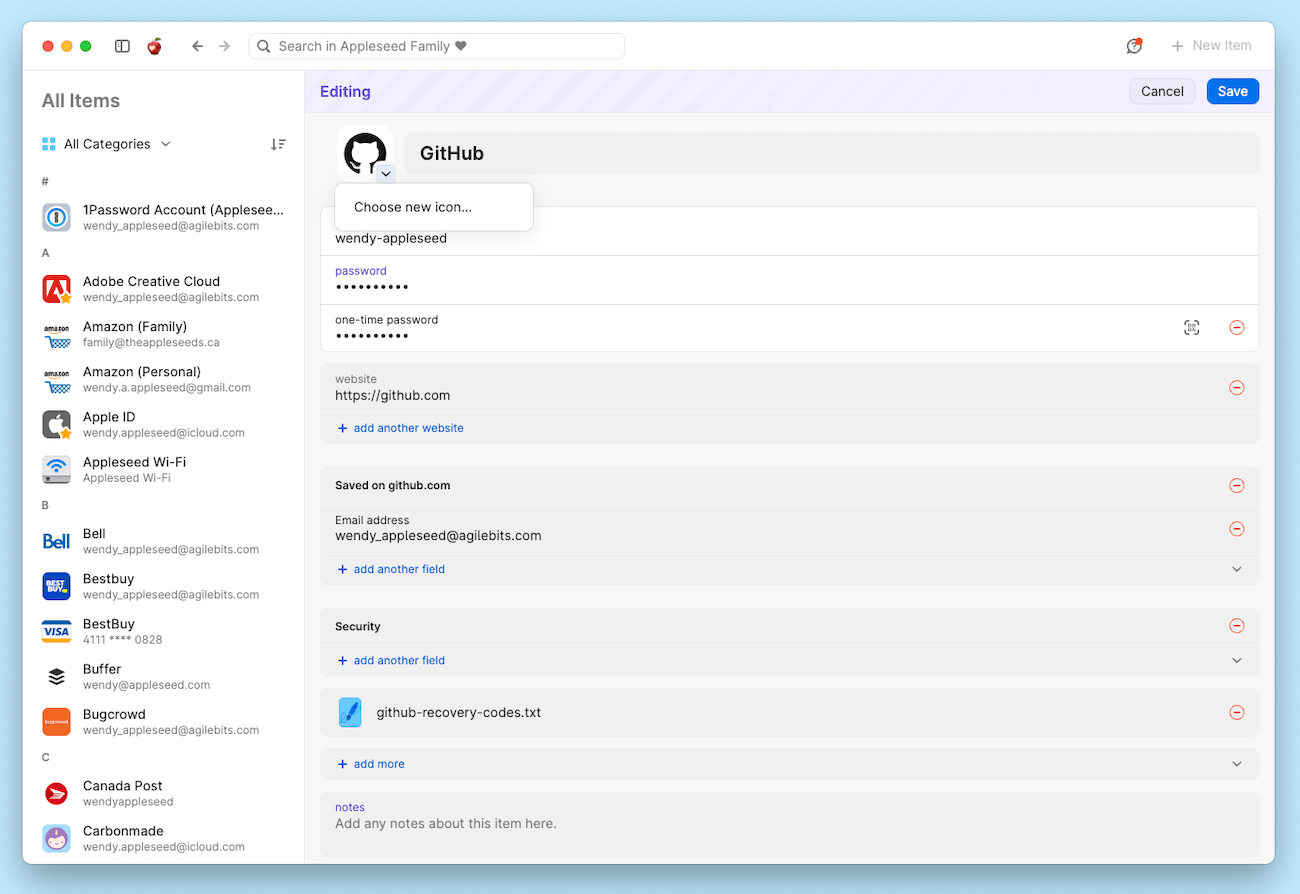The width and height of the screenshot is (1300, 894).
Task: Select Amazon (Personal) list item
Action: coord(164,380)
